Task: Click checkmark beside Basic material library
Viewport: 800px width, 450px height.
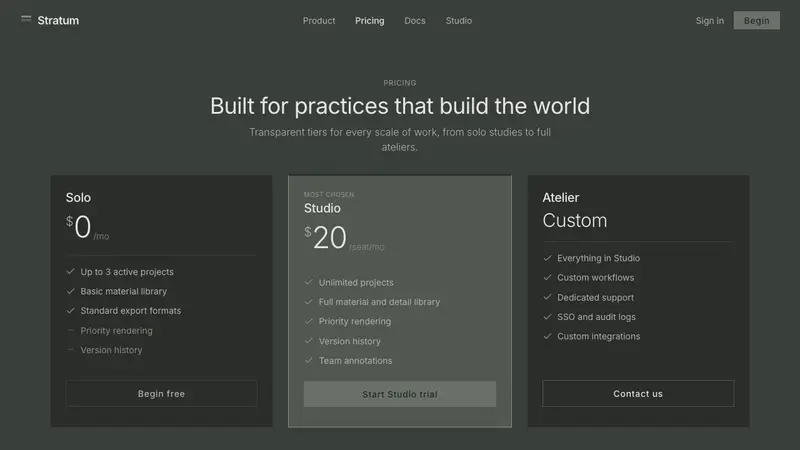Action: point(70,291)
